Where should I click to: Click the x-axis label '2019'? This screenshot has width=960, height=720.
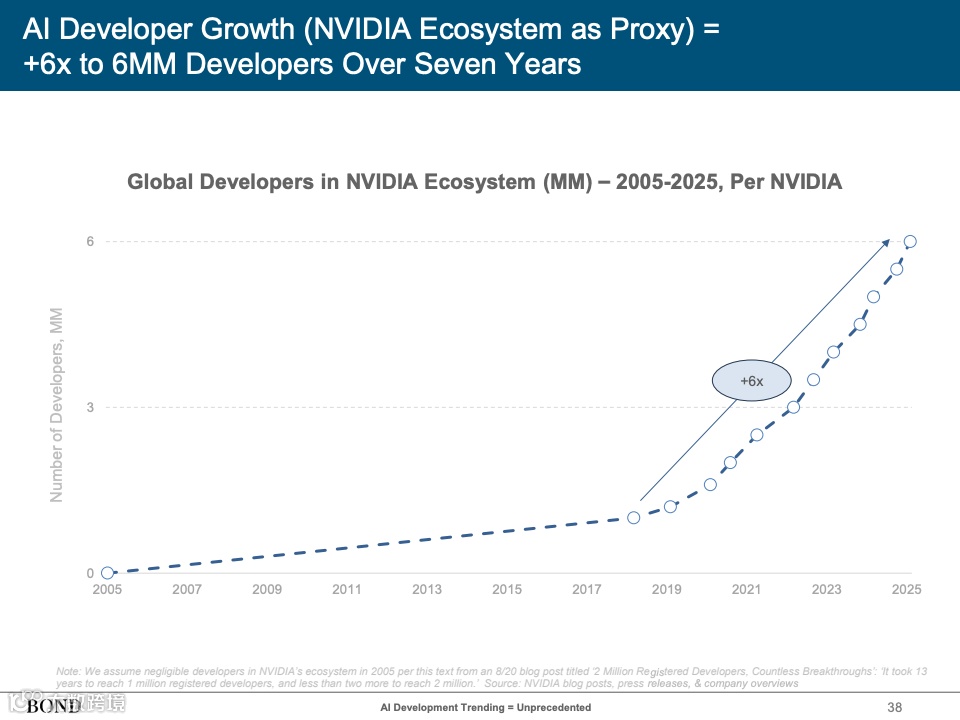tap(667, 590)
